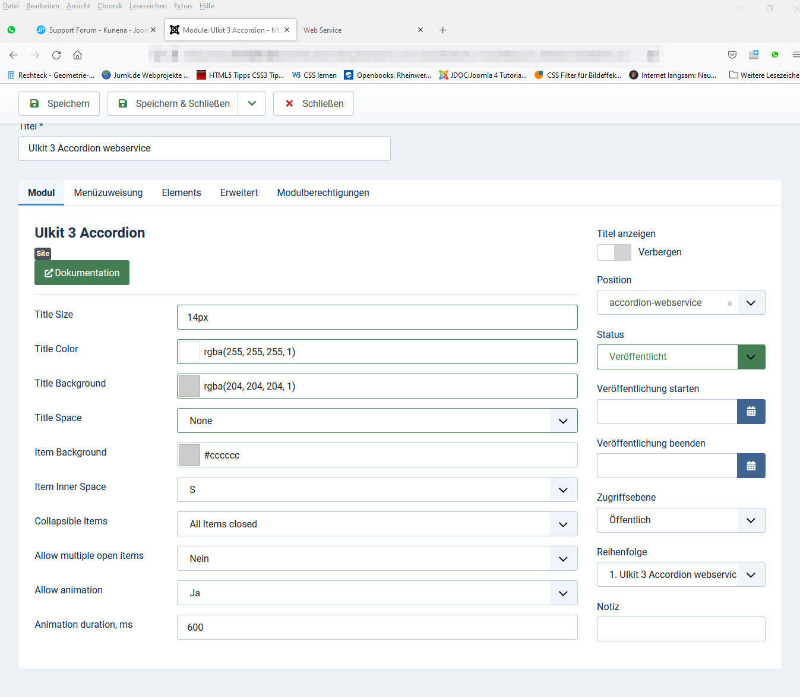Clear the accordion-webservice position value
Image resolution: width=800 pixels, height=697 pixels.
[x=730, y=304]
